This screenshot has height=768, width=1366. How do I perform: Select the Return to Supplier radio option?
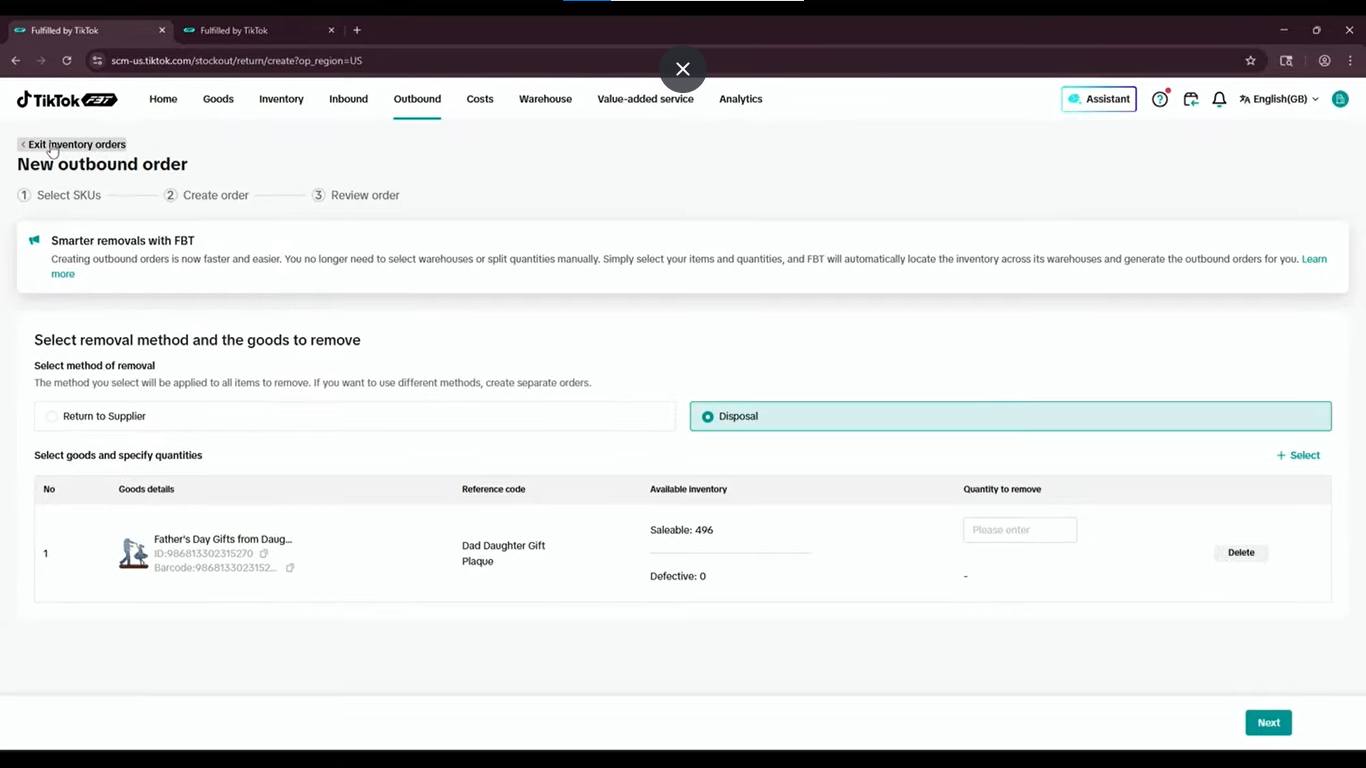click(x=355, y=416)
